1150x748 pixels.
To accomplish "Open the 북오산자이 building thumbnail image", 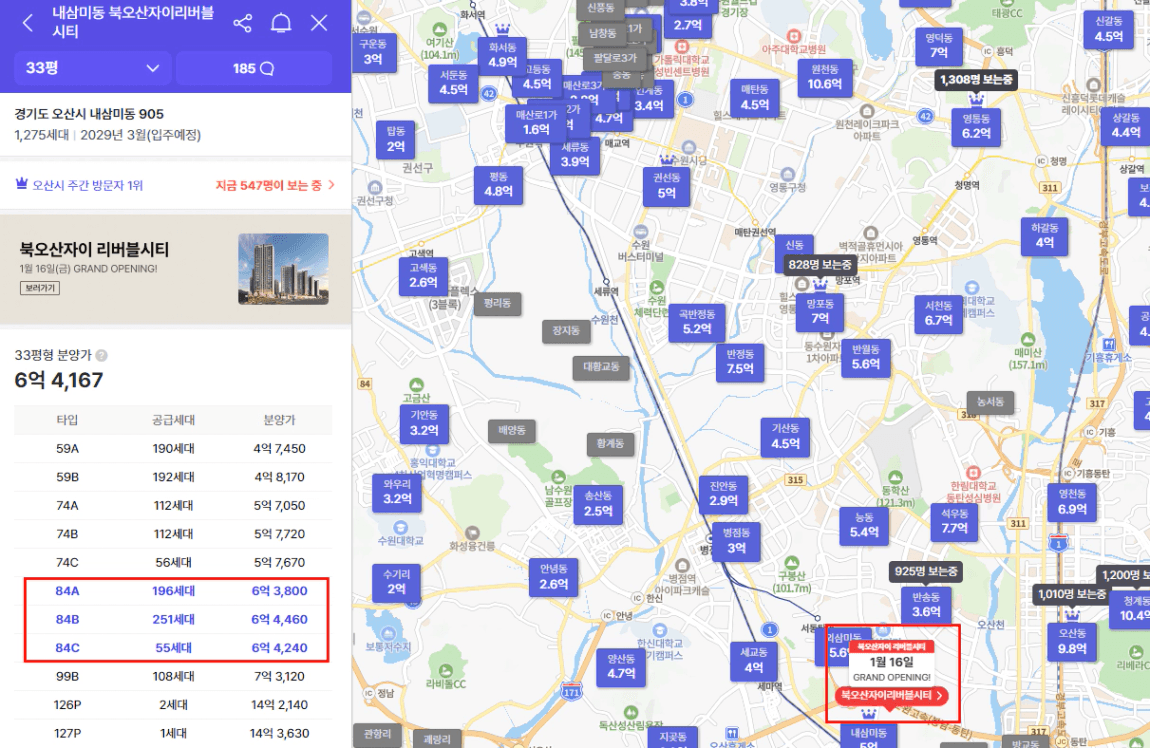I will 283,269.
